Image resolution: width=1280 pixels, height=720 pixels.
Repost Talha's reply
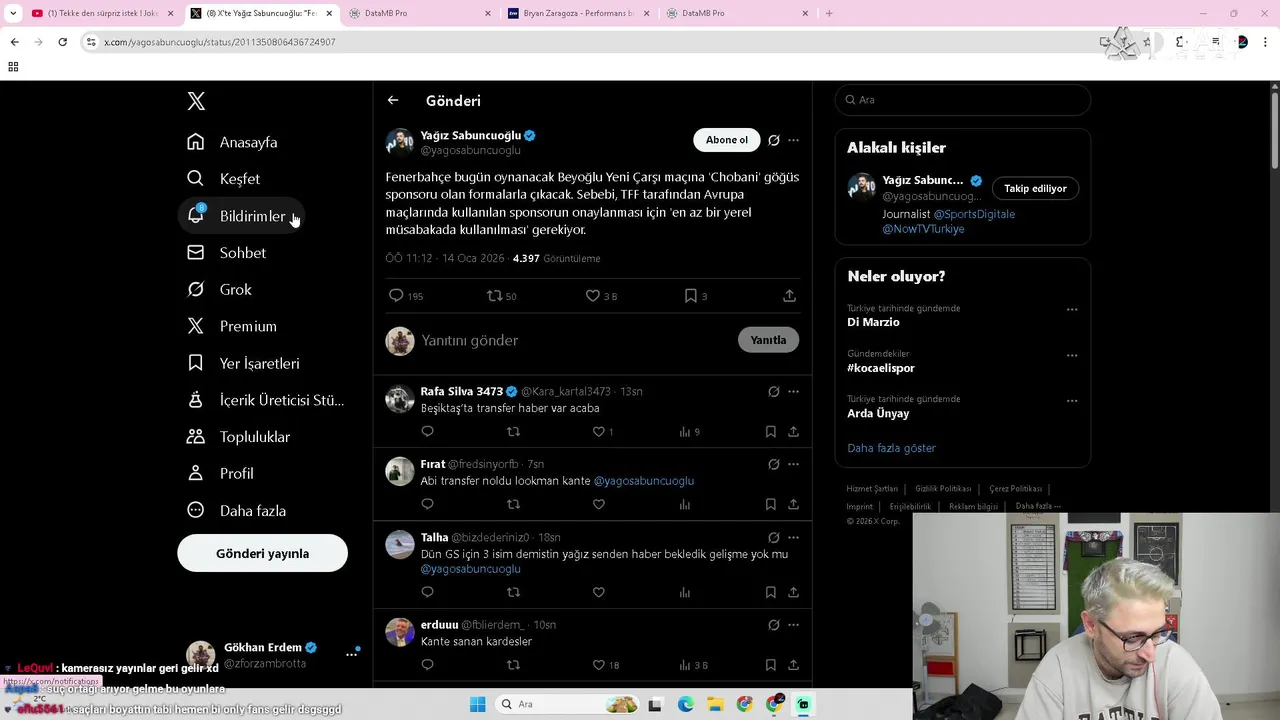(x=513, y=592)
